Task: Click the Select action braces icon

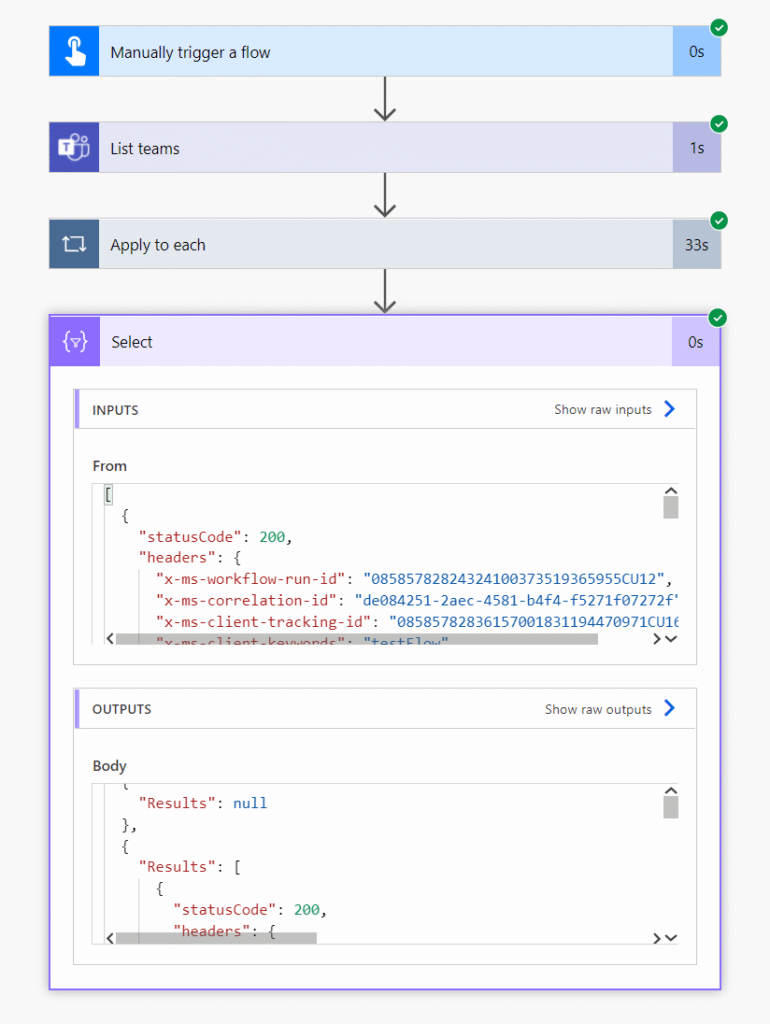Action: click(x=75, y=342)
